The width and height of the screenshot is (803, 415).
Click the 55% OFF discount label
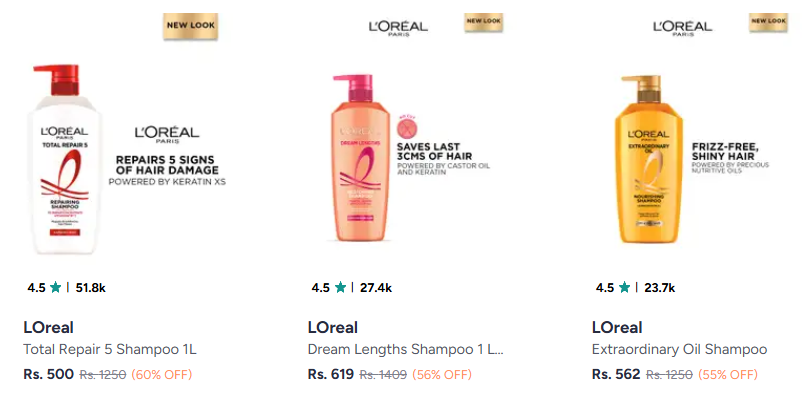point(729,375)
